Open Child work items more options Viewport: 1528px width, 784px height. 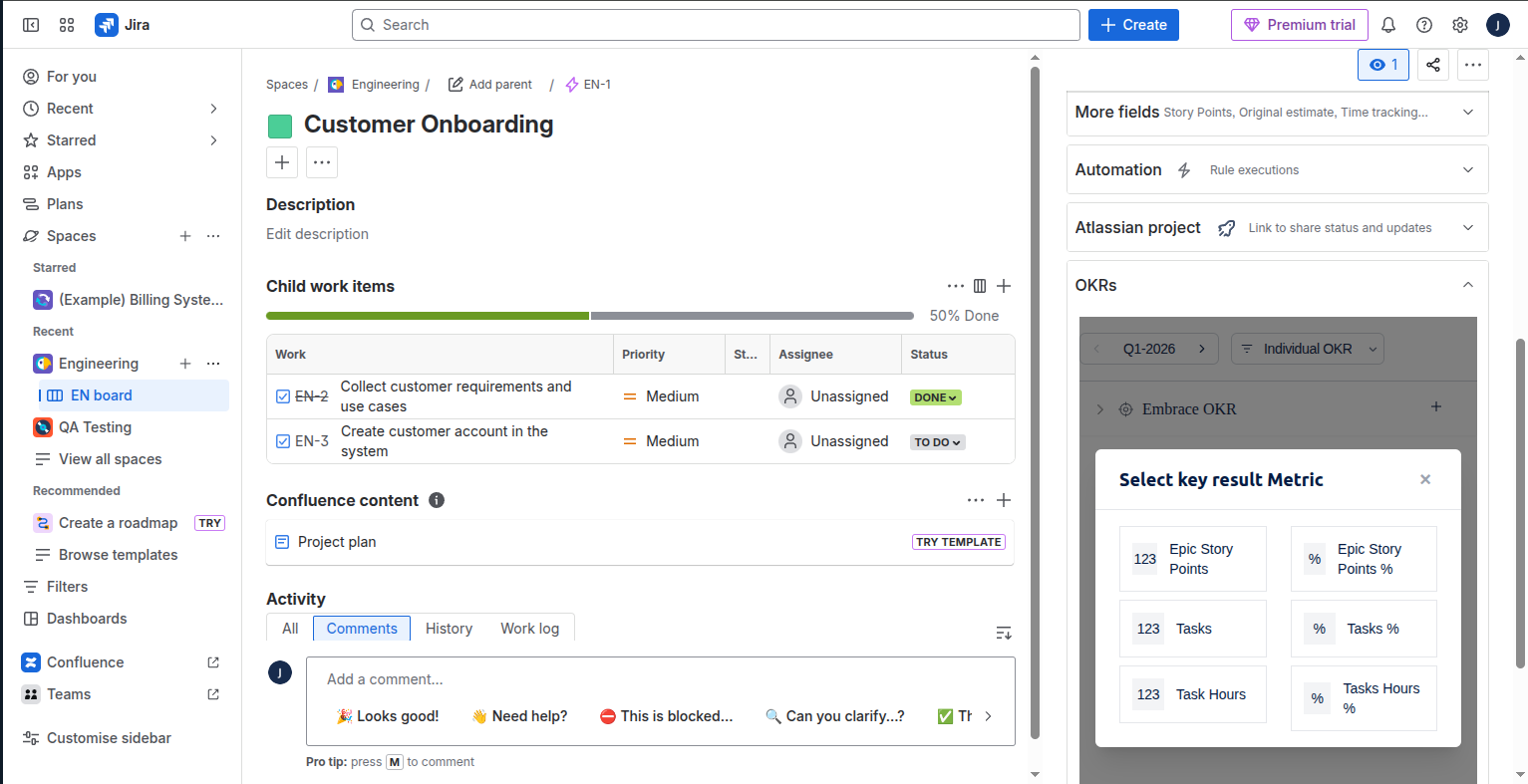pyautogui.click(x=956, y=286)
